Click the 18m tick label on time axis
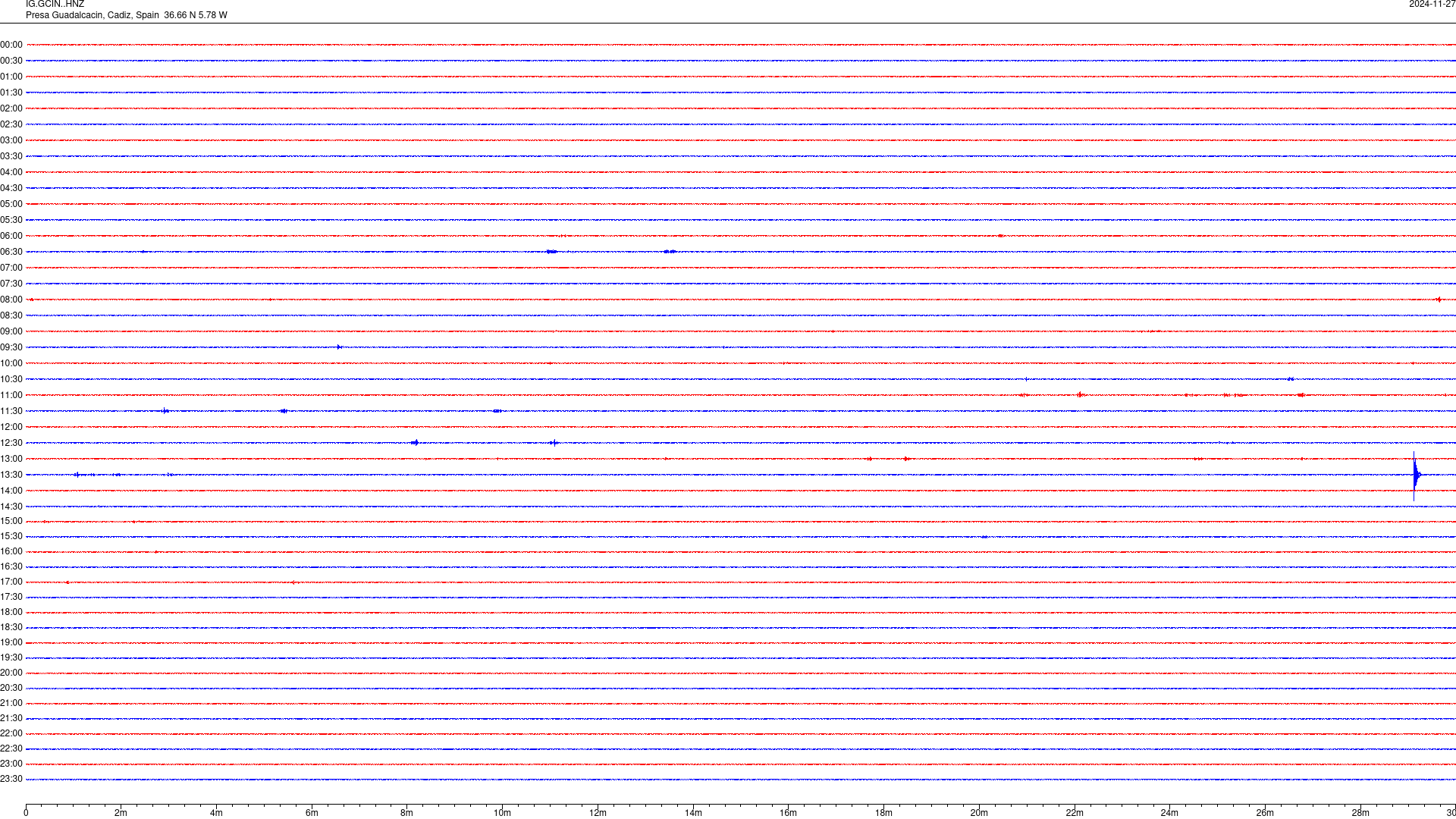The height and width of the screenshot is (819, 1456). (883, 813)
